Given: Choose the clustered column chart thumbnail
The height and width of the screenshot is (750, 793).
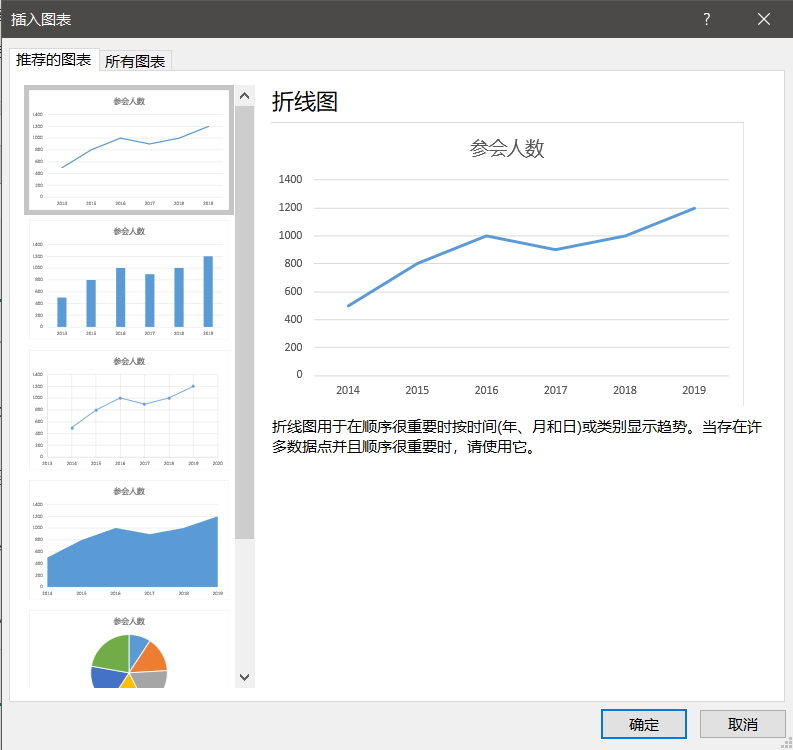Looking at the screenshot, I should 129,281.
